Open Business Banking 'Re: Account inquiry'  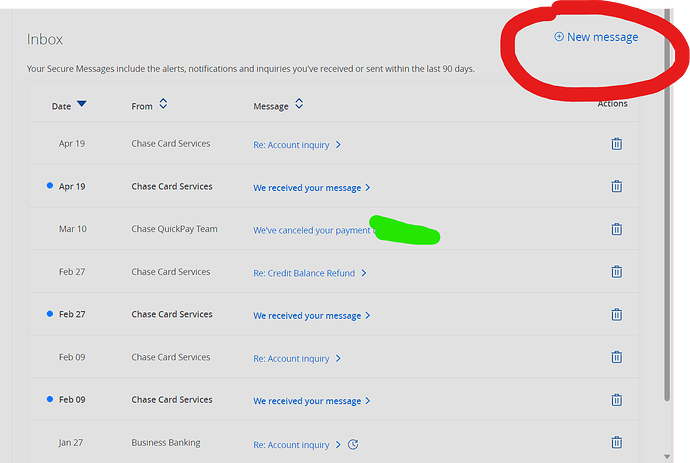(291, 444)
